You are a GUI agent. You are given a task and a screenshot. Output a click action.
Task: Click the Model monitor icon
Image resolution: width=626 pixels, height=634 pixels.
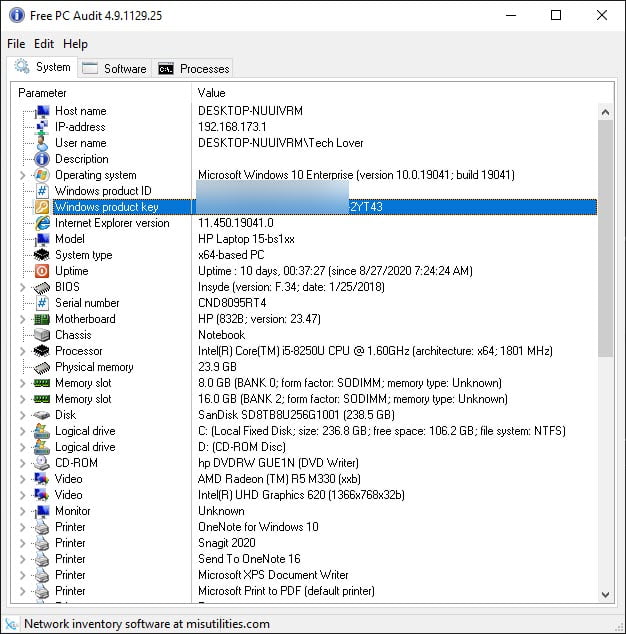(x=42, y=239)
